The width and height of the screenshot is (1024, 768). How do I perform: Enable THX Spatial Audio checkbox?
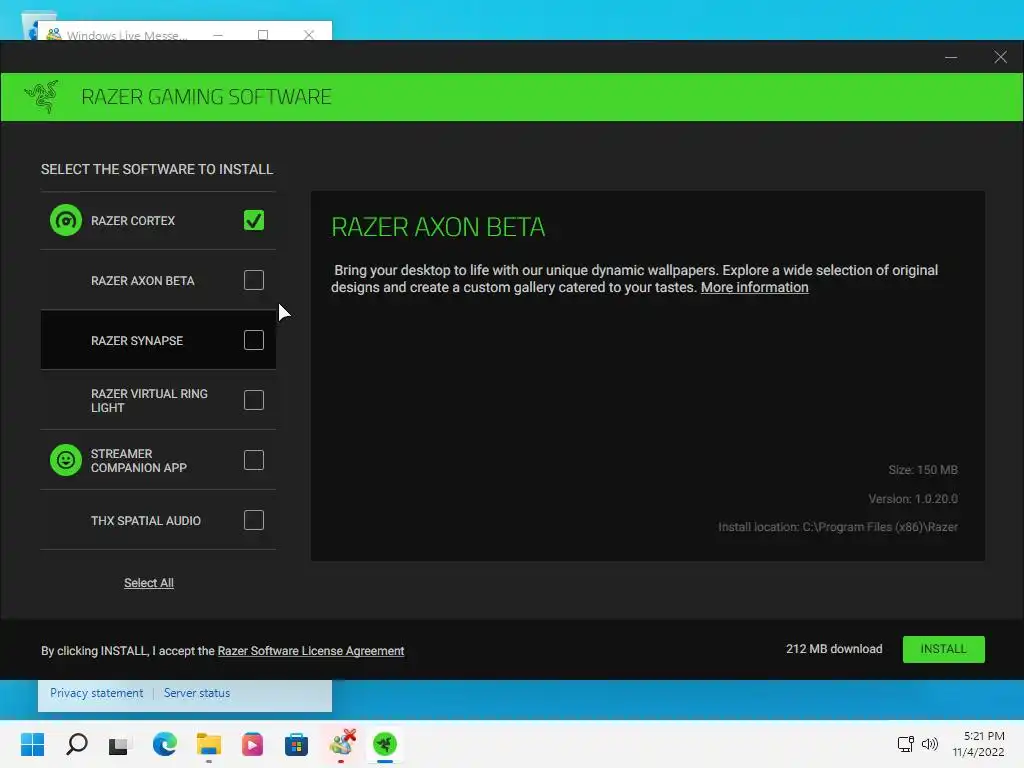[254, 520]
